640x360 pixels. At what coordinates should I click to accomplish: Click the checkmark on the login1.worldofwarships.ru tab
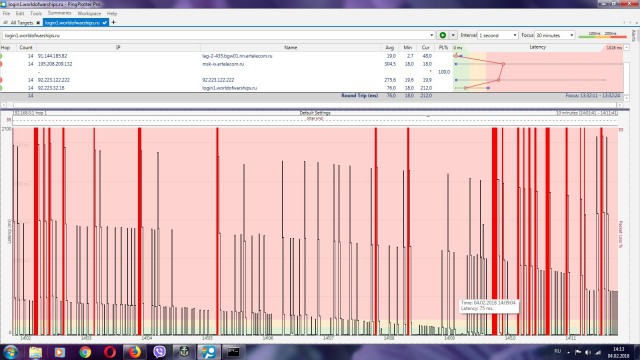(x=105, y=23)
